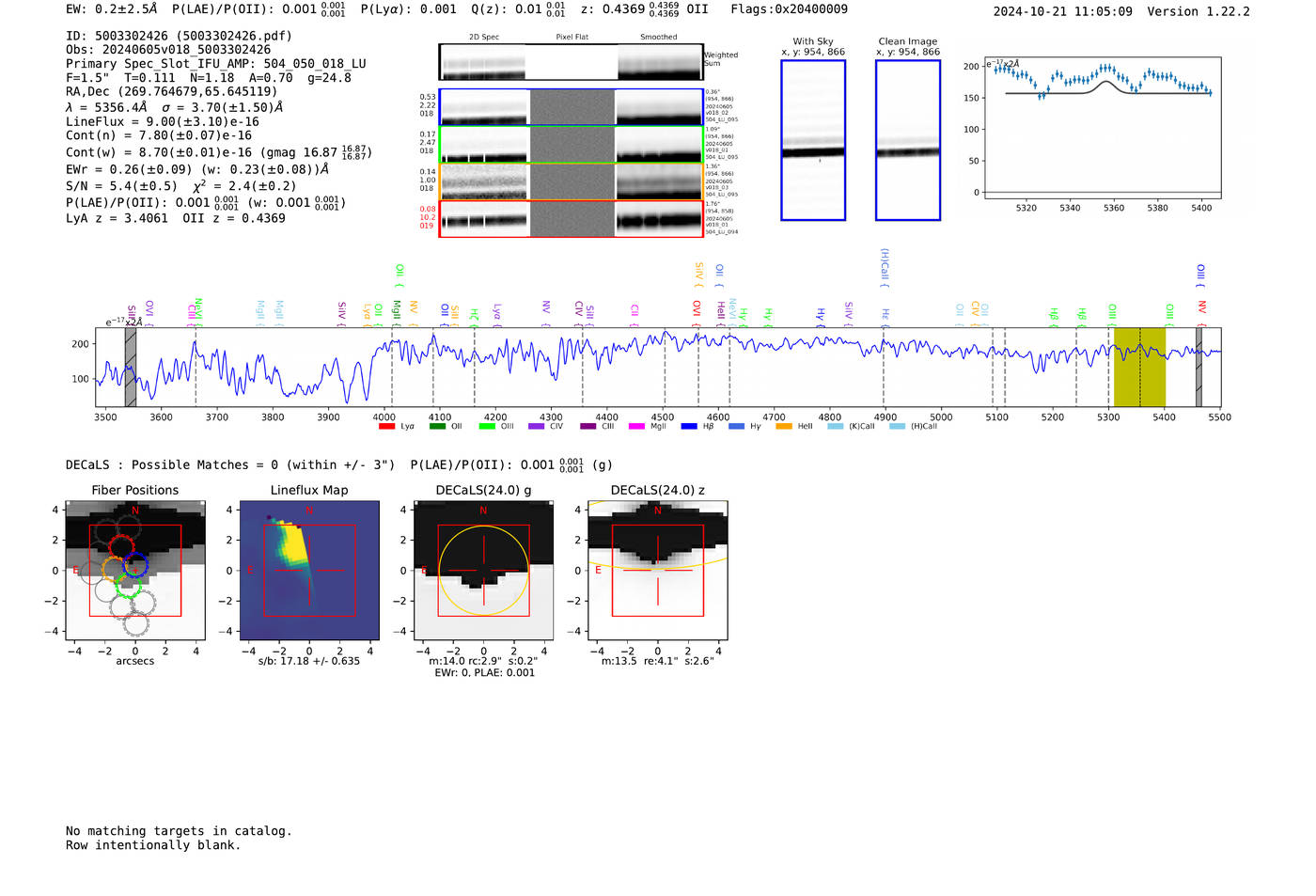Viewport: 1316px width, 896px height.
Task: Click the Obs: 20240605v018_5003302426 line
Action: (x=168, y=50)
